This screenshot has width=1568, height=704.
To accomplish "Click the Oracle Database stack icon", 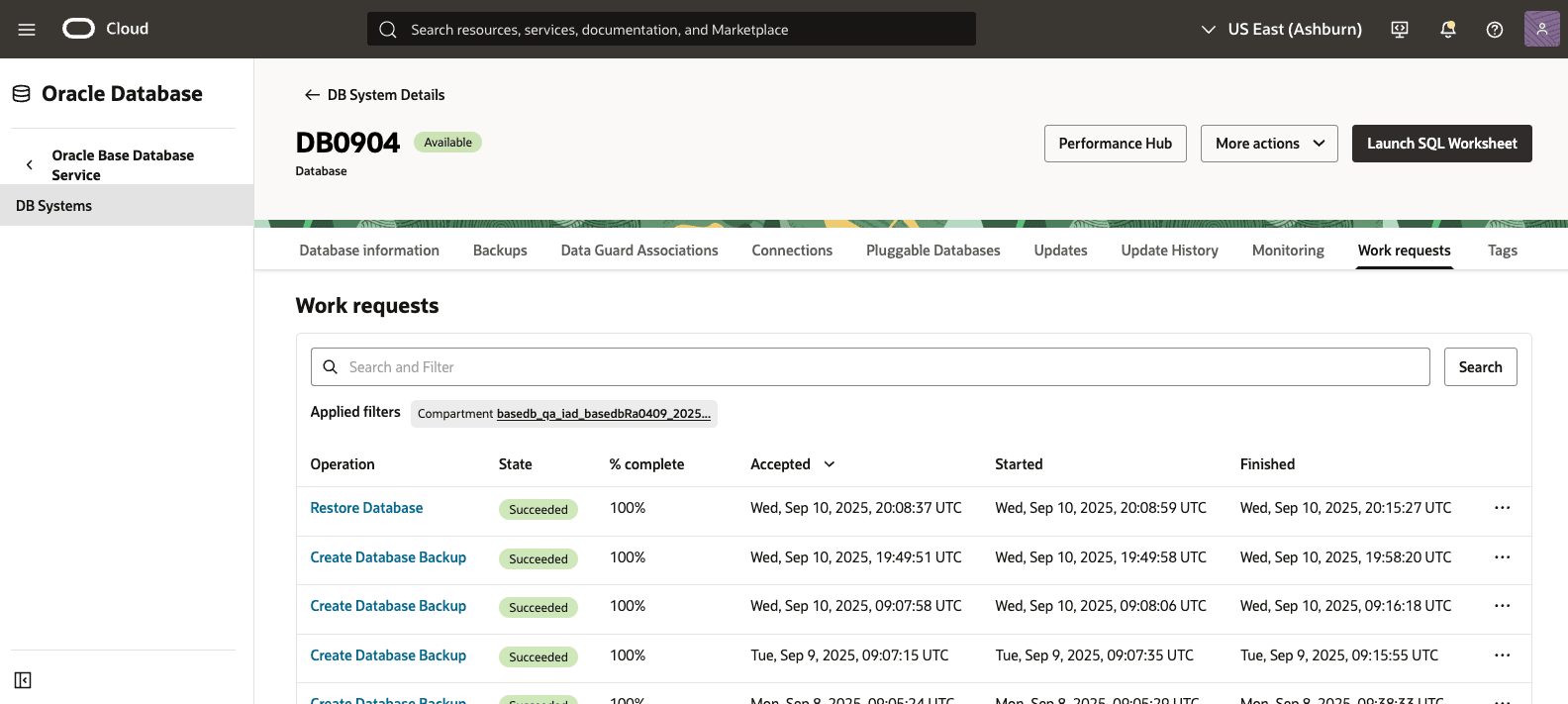I will [21, 94].
